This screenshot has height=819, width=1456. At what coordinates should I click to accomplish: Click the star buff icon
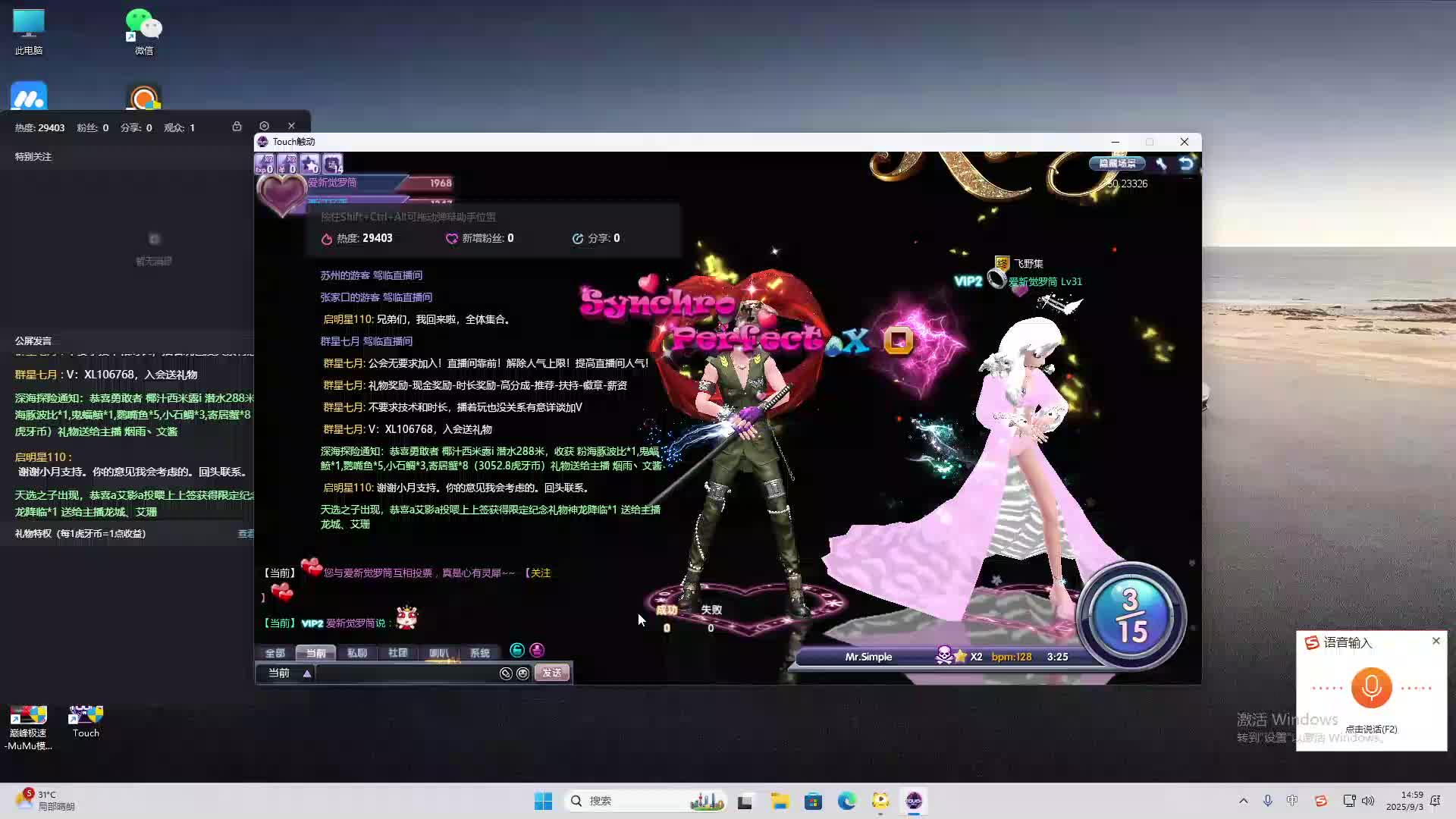click(309, 164)
